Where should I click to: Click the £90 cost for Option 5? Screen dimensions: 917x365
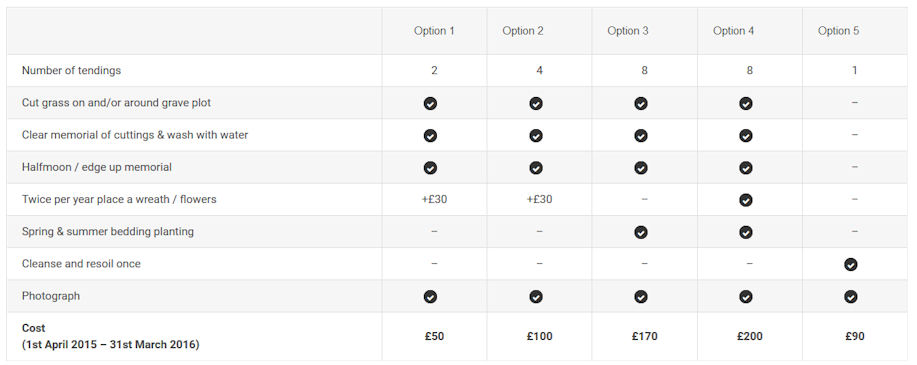point(854,336)
